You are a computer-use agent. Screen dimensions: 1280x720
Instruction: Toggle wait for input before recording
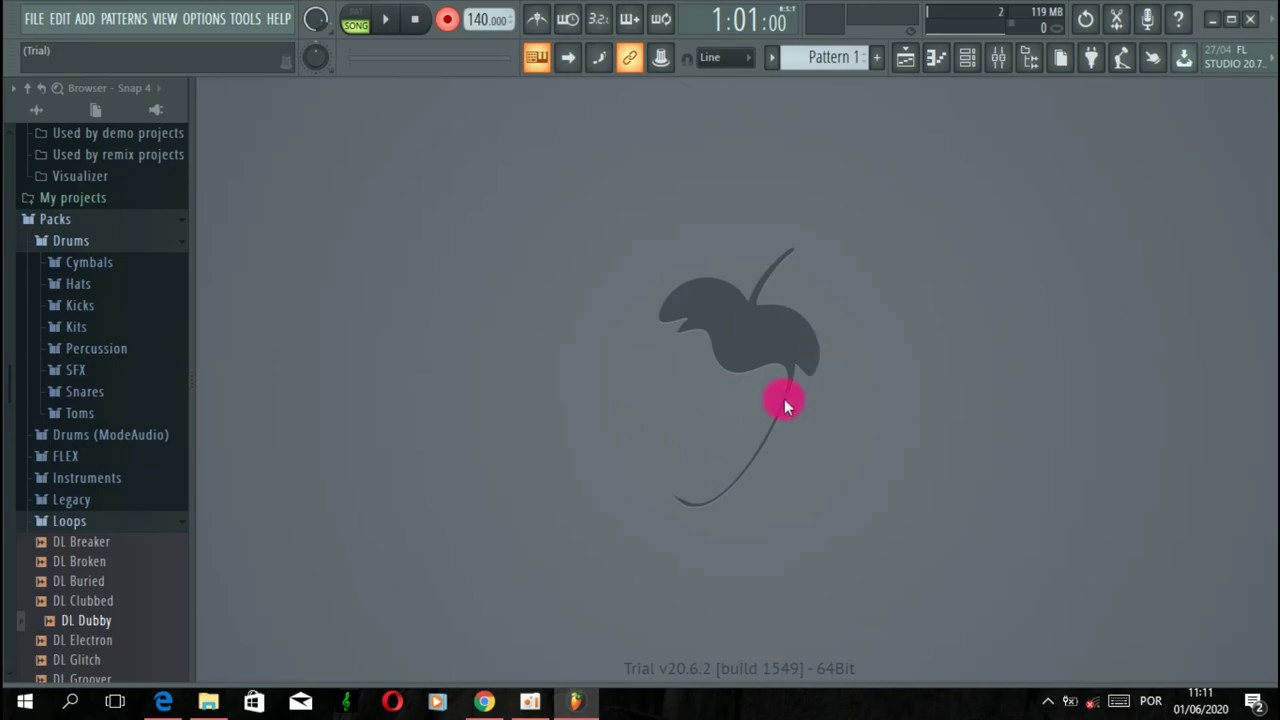567,19
